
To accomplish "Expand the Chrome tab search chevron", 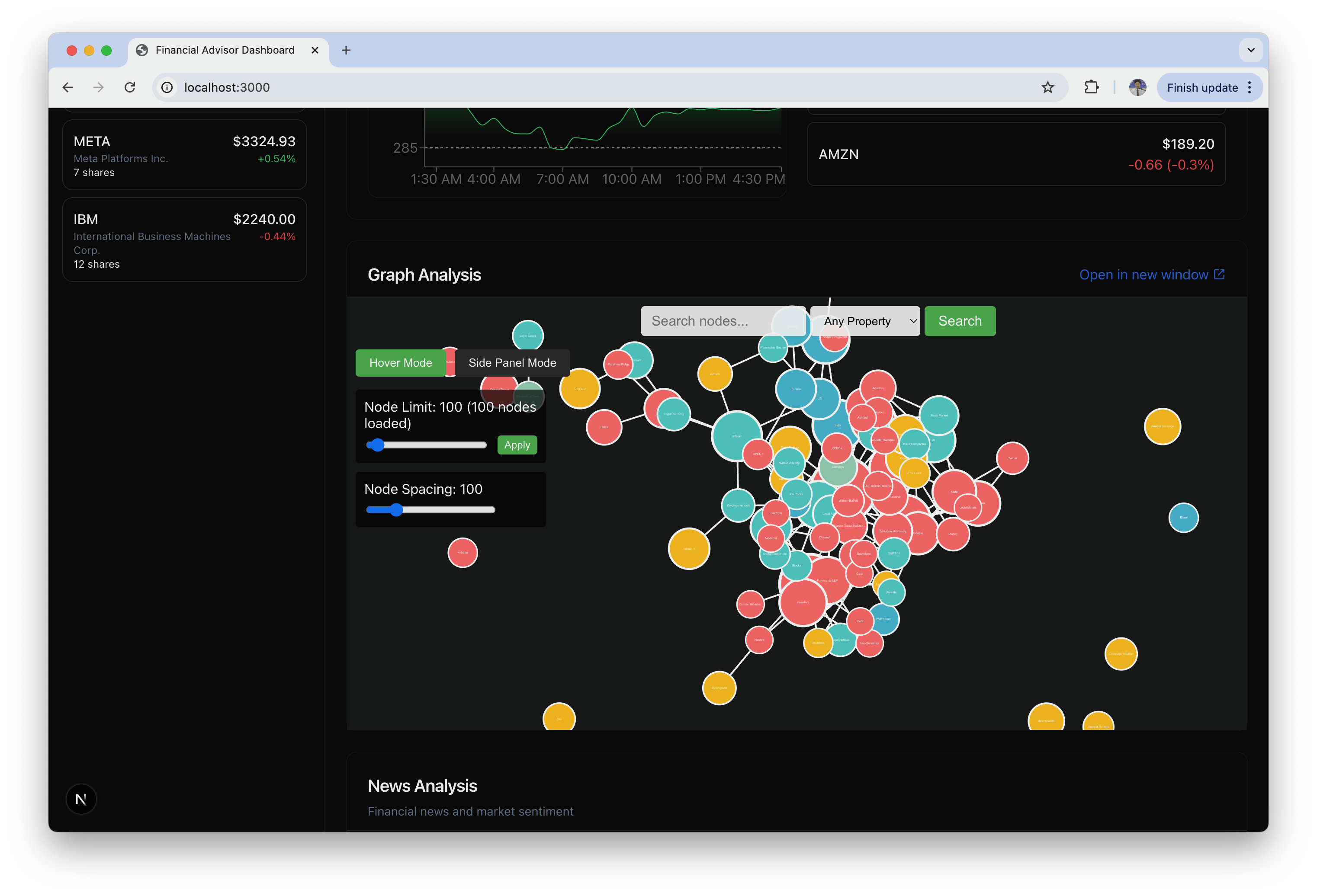I will [1251, 51].
